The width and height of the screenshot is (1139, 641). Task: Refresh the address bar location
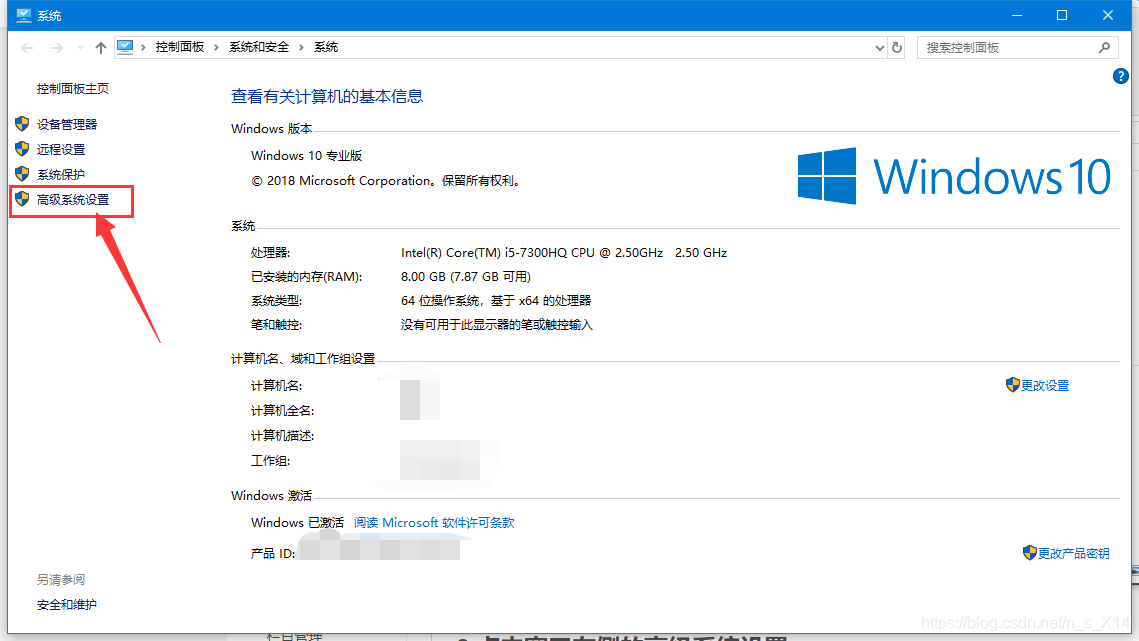coord(897,47)
